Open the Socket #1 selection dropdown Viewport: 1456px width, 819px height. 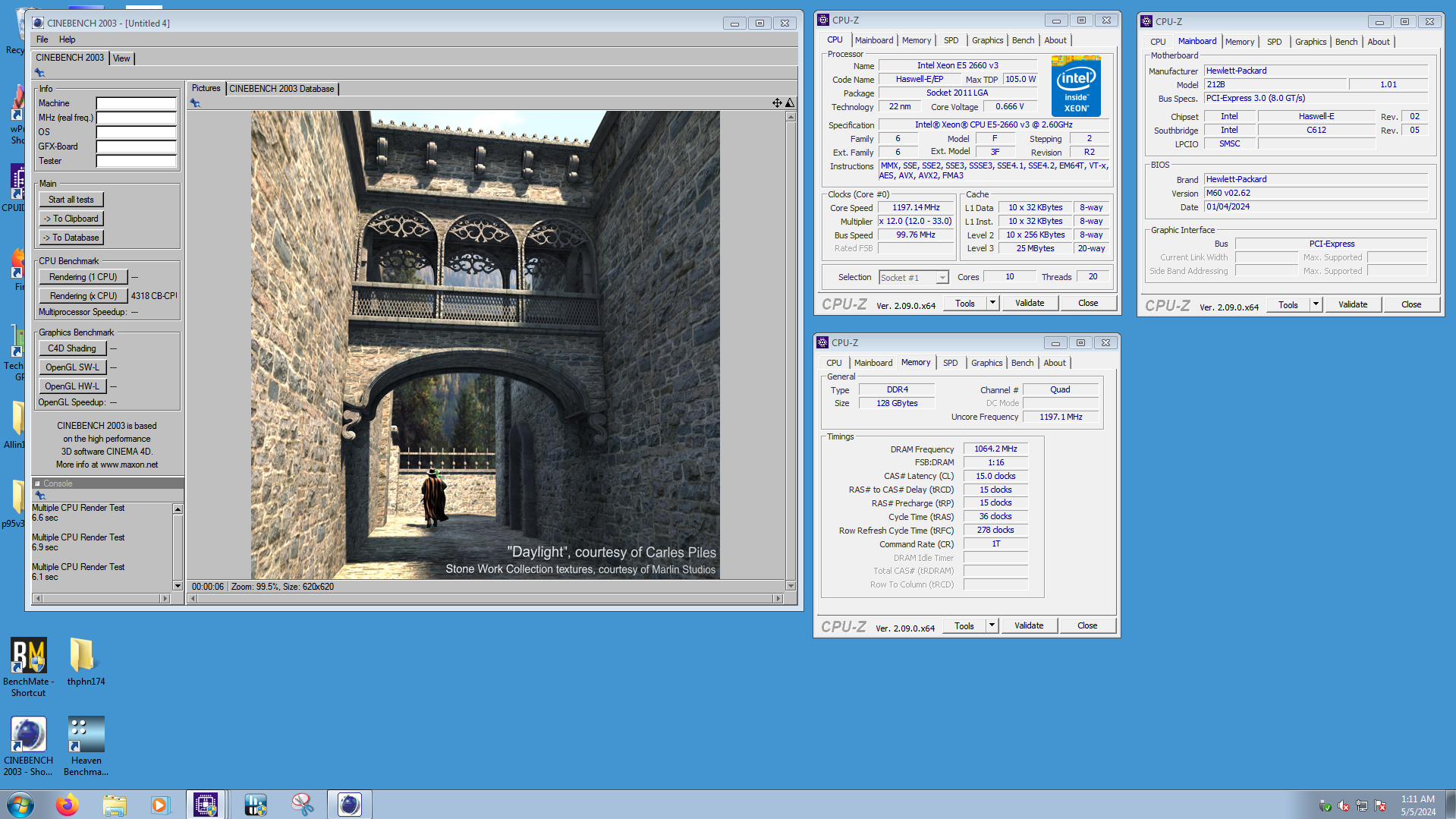942,278
